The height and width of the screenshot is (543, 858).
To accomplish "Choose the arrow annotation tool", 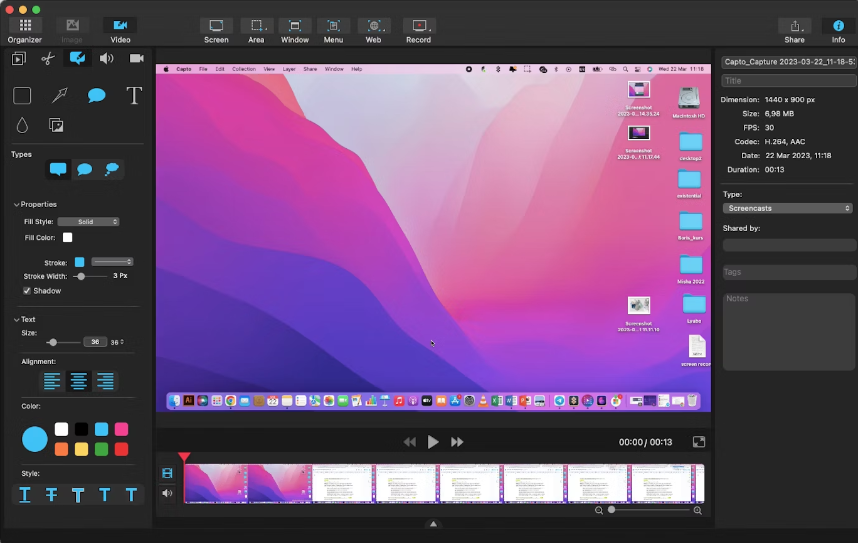I will [59, 96].
